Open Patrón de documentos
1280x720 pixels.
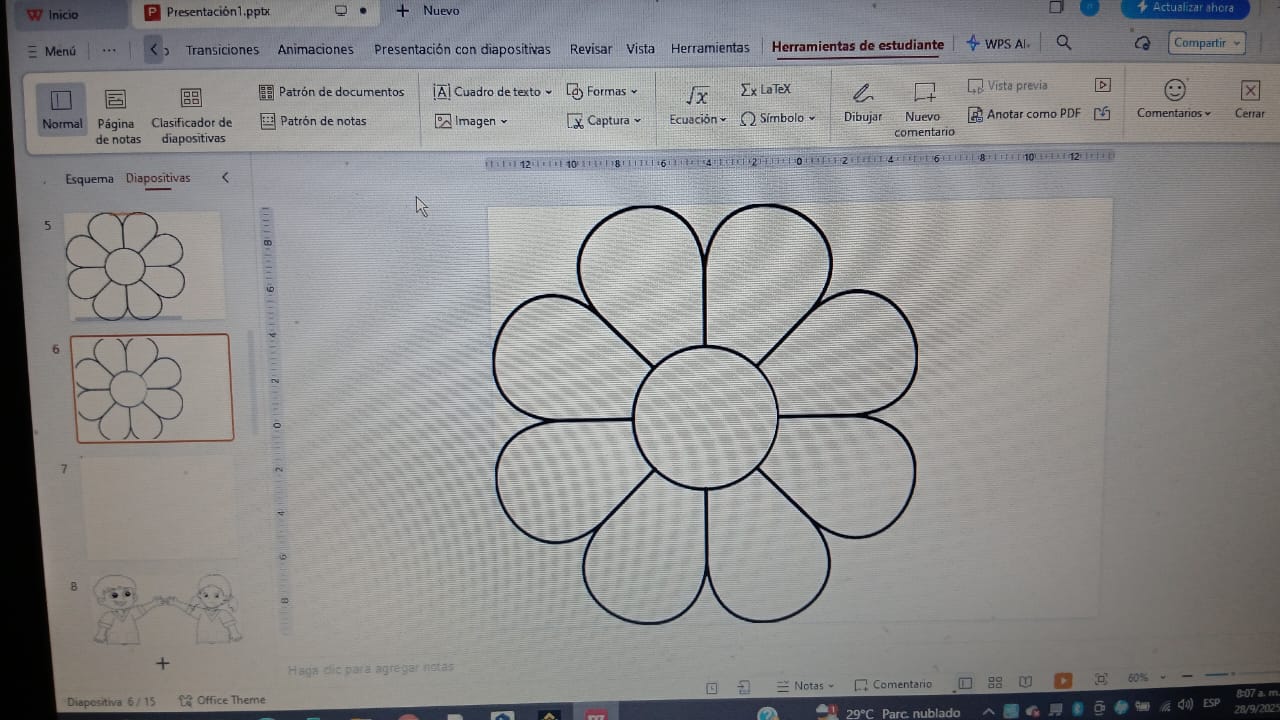point(332,92)
